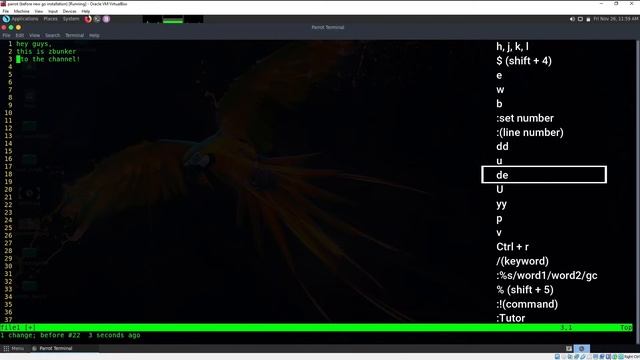
Task: Click line number 20 in the vim gutter
Action: pyautogui.click(x=8, y=189)
